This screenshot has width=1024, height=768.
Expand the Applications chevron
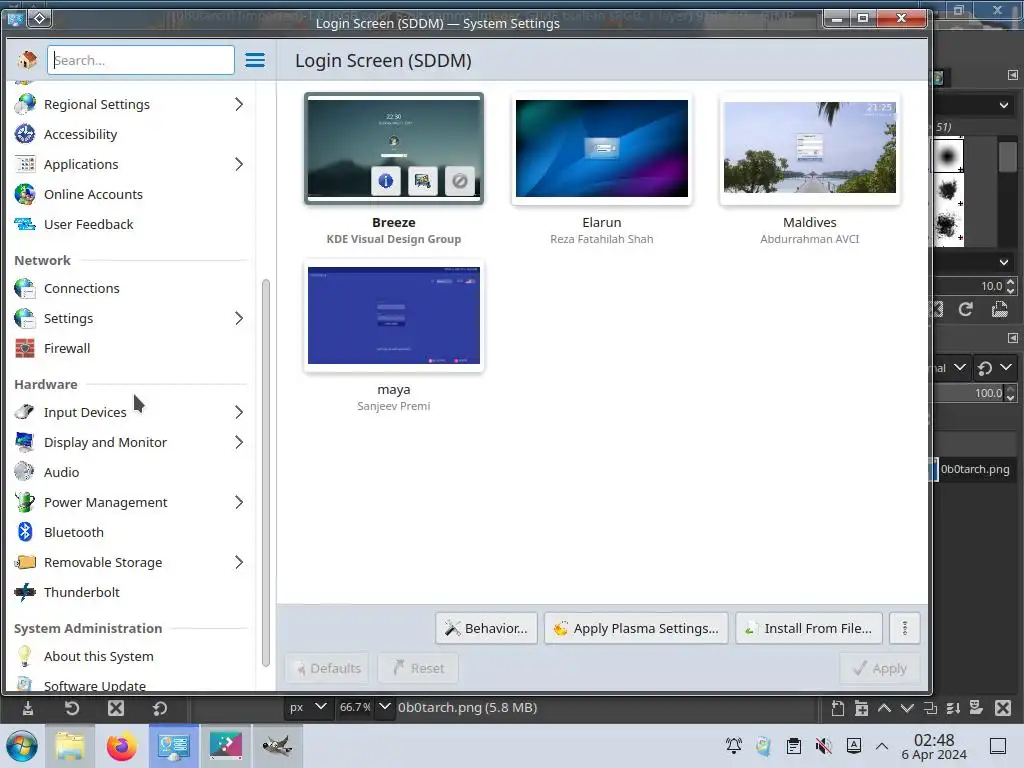[239, 165]
